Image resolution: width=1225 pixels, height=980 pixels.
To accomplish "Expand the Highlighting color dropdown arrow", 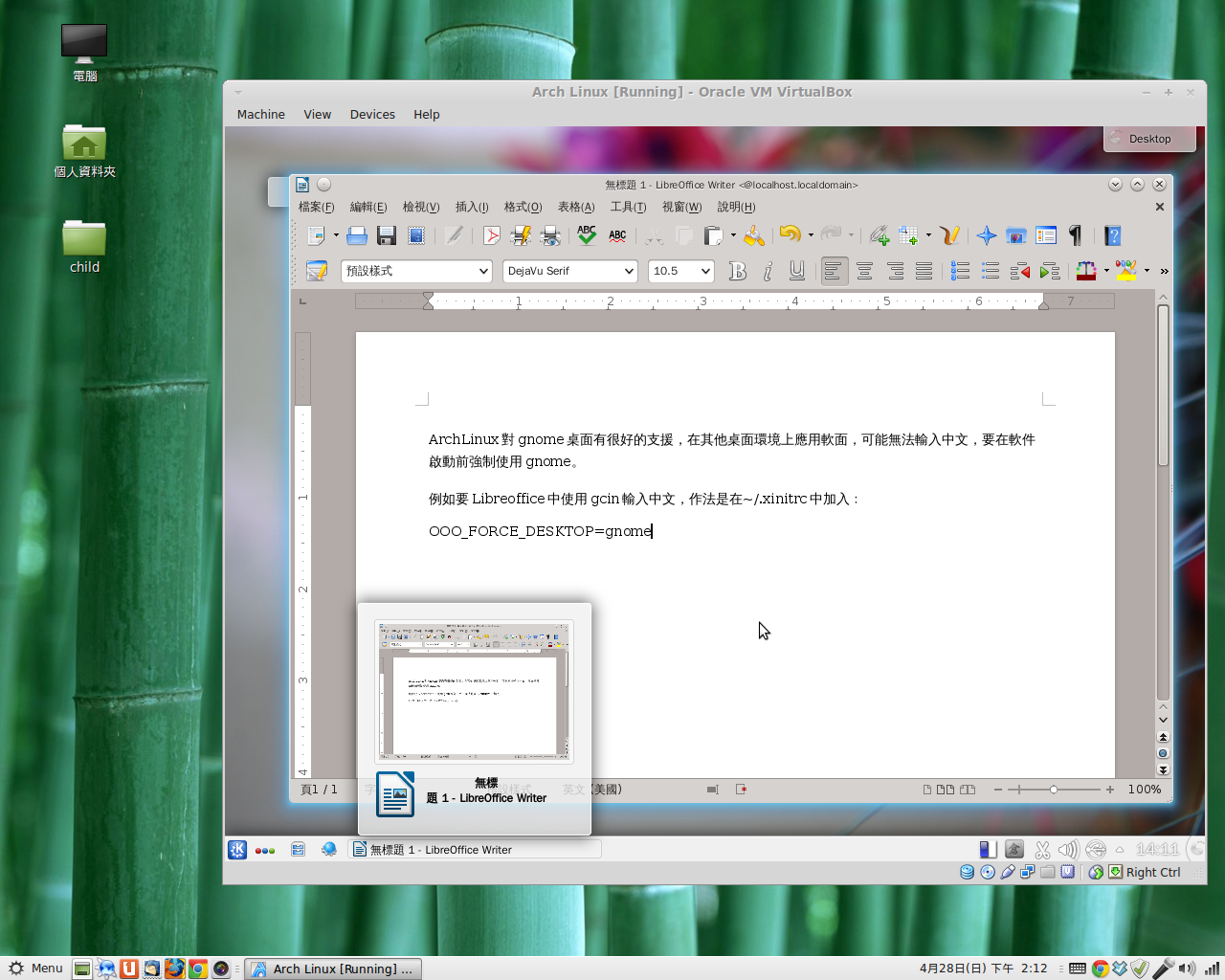I will (1147, 272).
